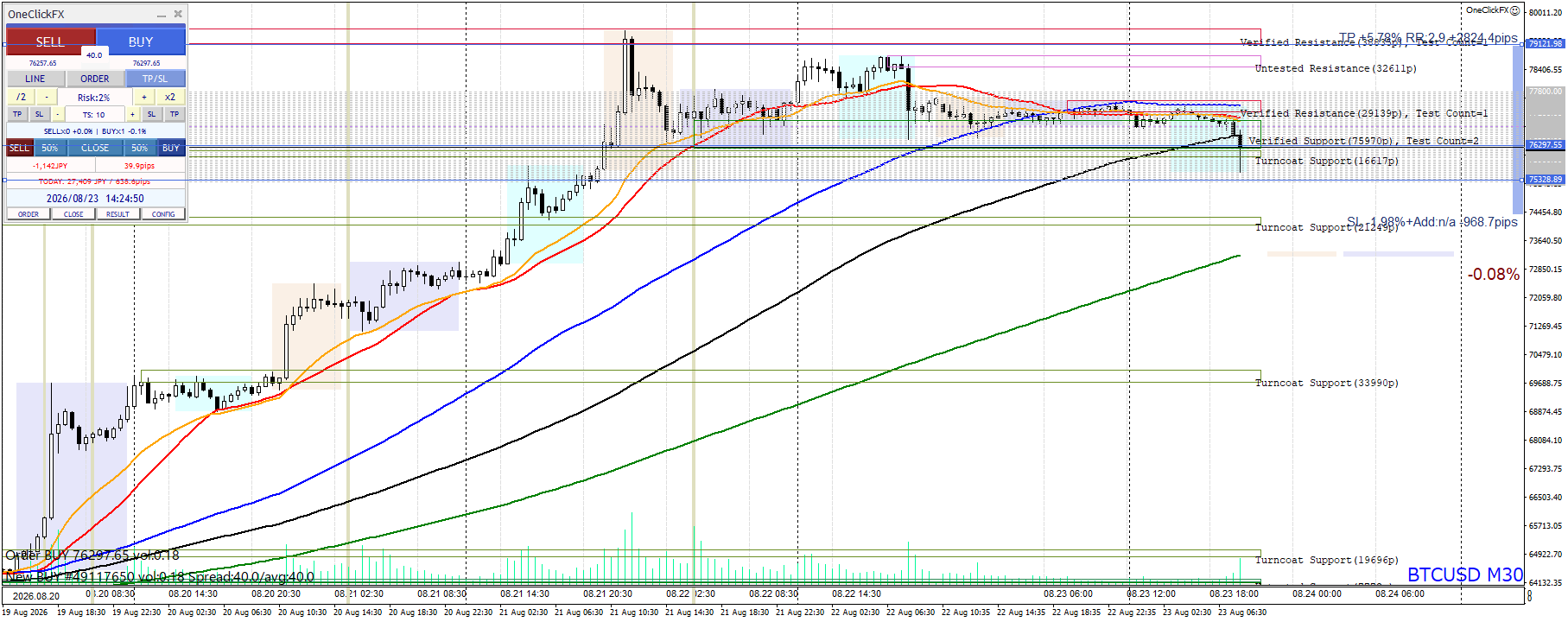This screenshot has width=1568, height=622.
Task: Click the sell-side SL button left of TS
Action: 39,114
